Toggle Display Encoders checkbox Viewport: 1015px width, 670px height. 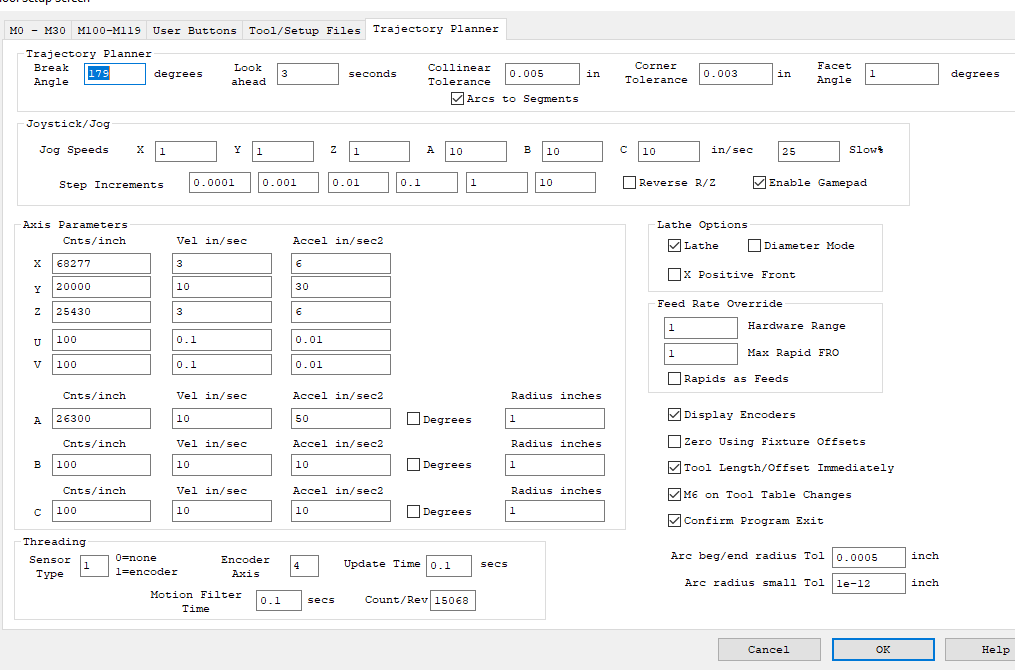[674, 415]
